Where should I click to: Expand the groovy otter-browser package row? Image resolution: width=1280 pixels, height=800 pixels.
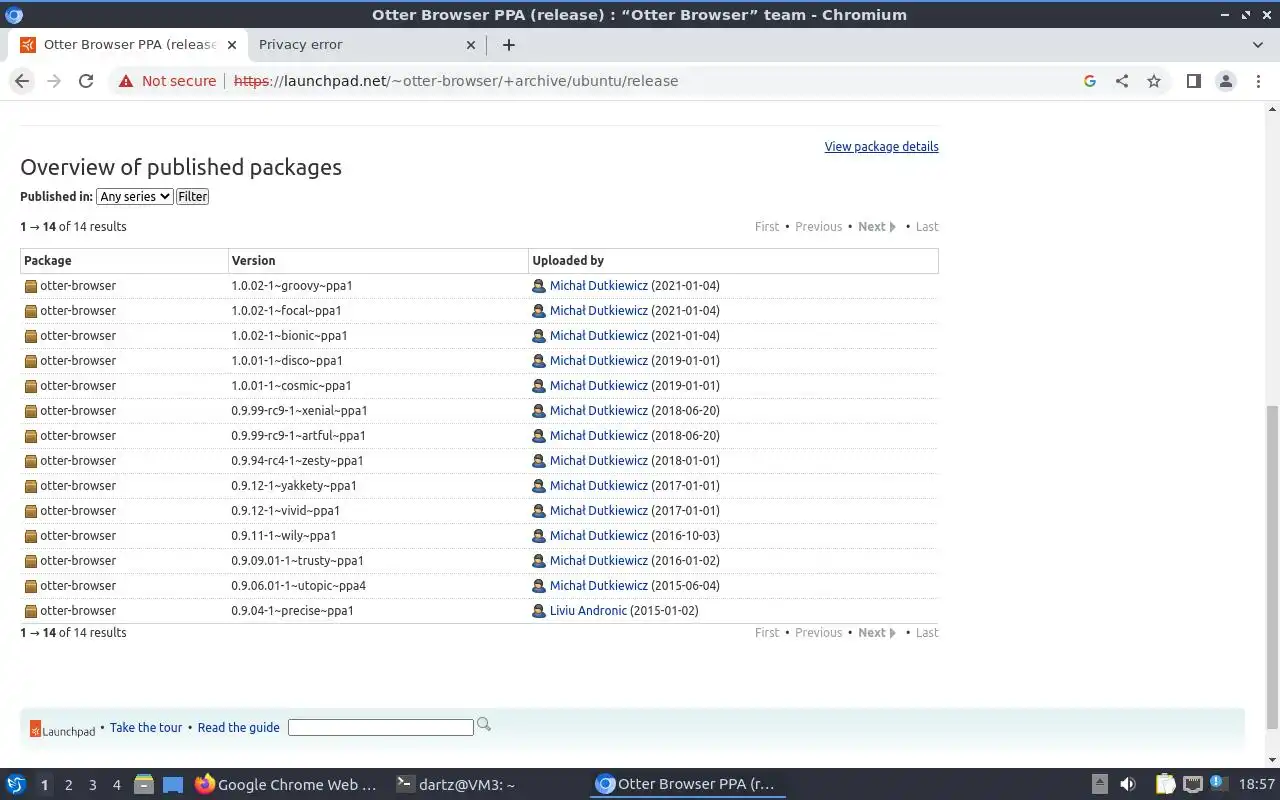point(479,285)
